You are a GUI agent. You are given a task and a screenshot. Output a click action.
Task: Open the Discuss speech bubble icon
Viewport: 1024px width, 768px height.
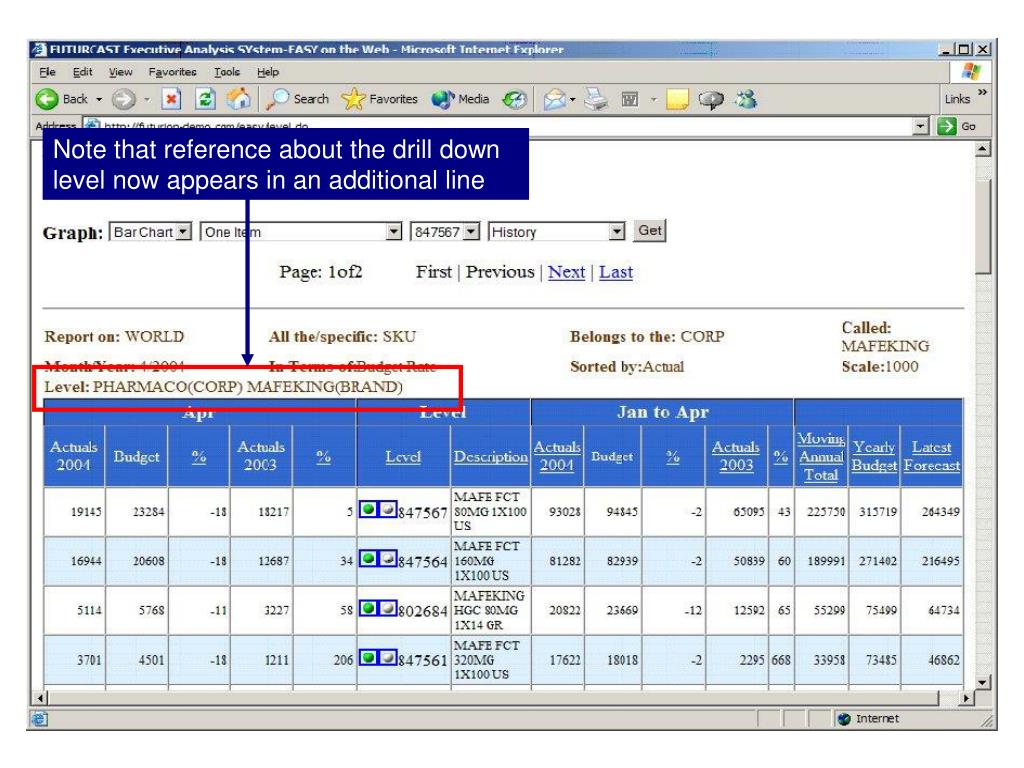pos(711,99)
